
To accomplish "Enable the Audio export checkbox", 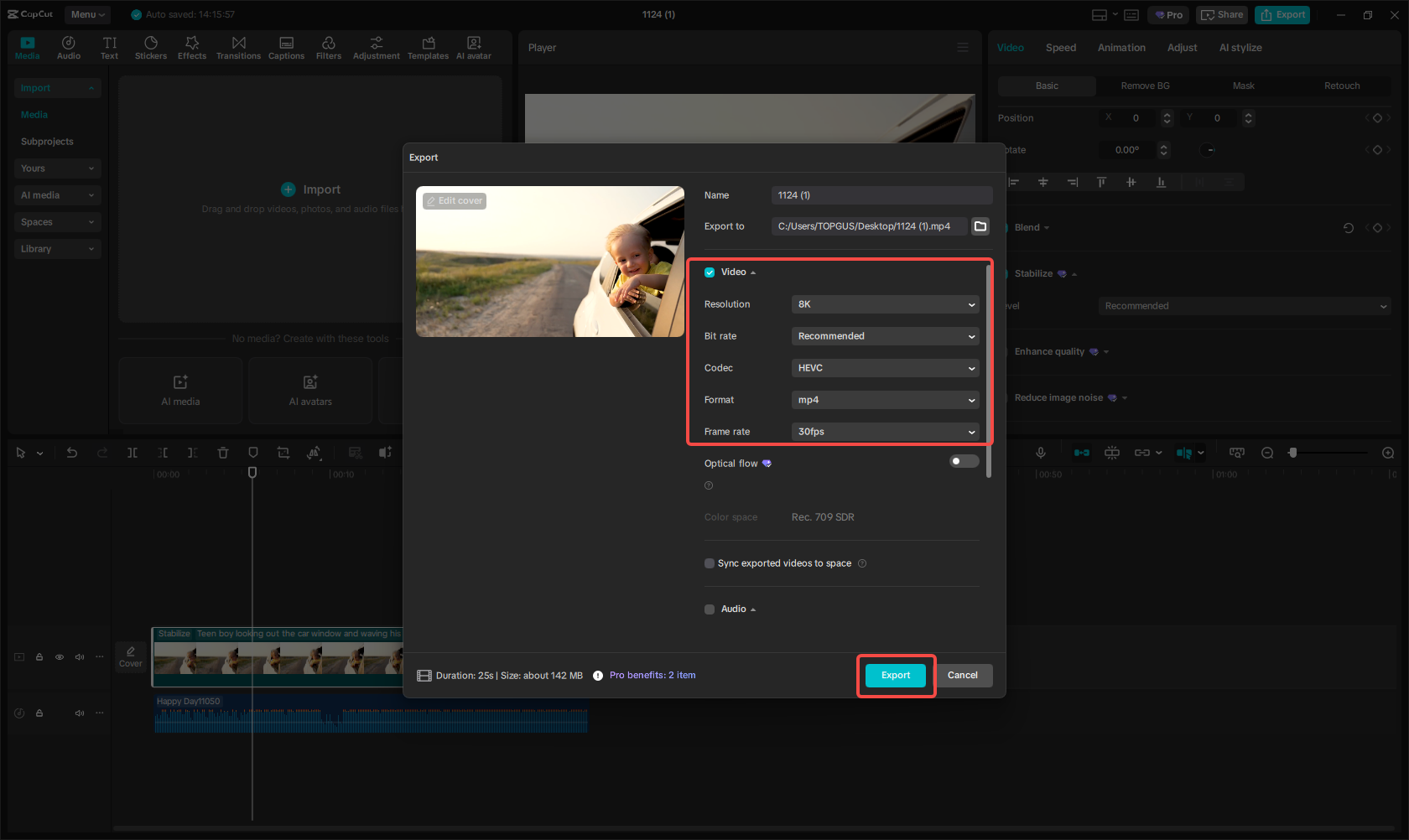I will [x=710, y=609].
